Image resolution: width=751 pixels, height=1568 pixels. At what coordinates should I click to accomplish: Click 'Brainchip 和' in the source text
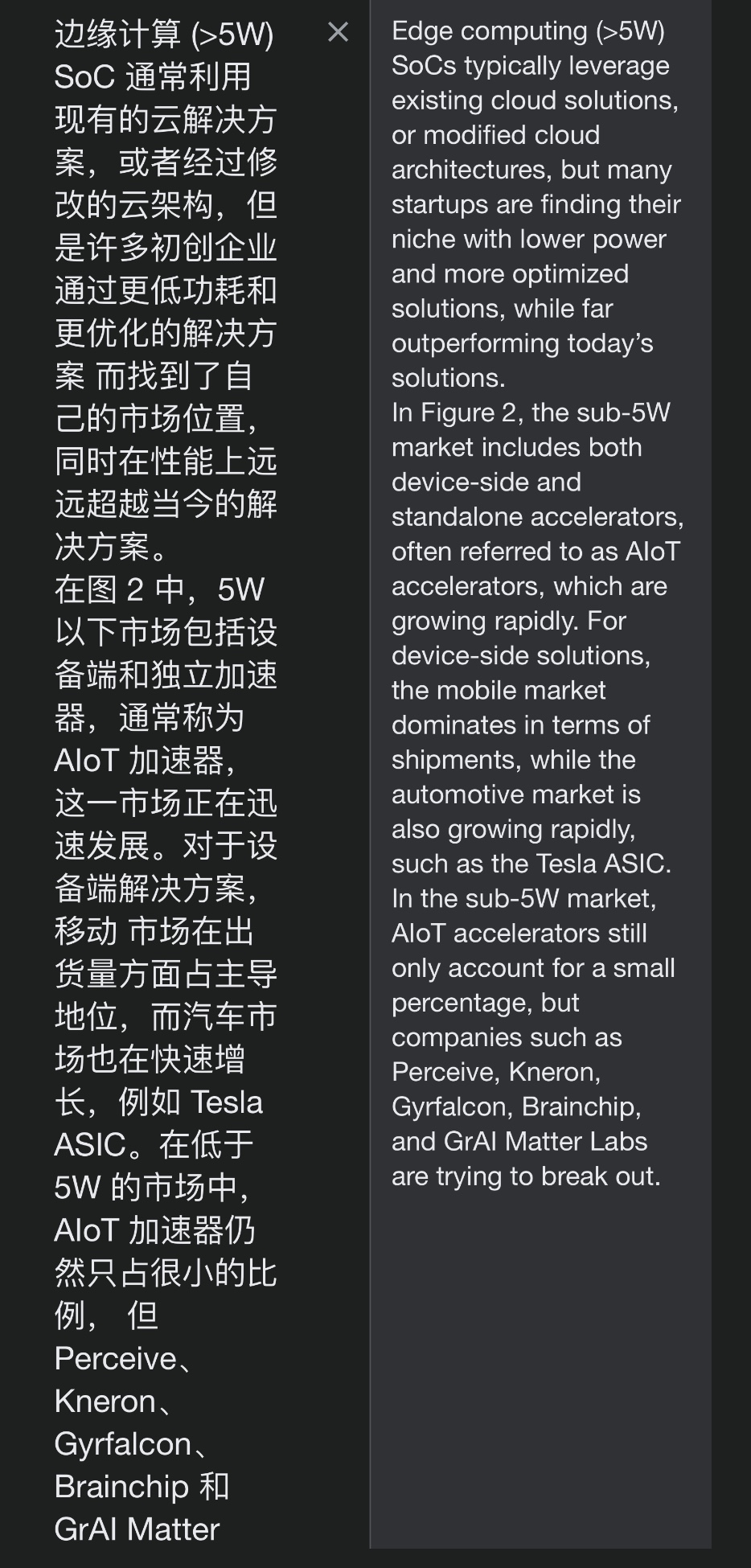point(142,1487)
